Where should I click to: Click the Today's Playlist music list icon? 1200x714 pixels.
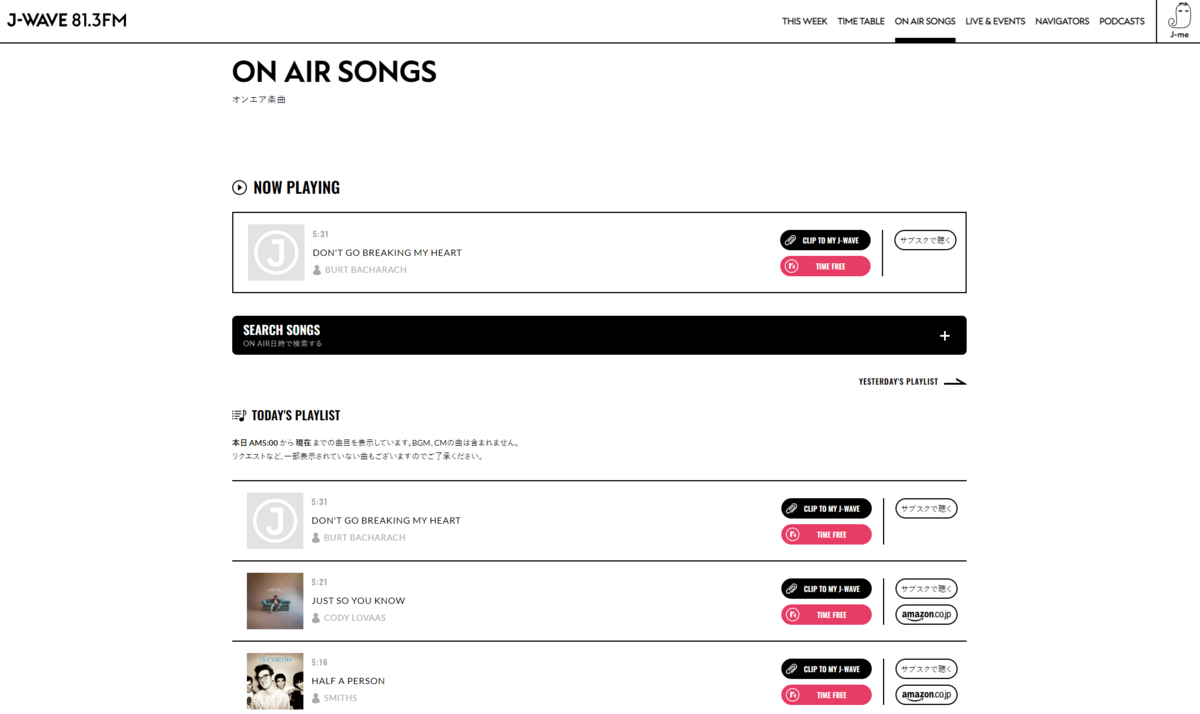pyautogui.click(x=239, y=415)
